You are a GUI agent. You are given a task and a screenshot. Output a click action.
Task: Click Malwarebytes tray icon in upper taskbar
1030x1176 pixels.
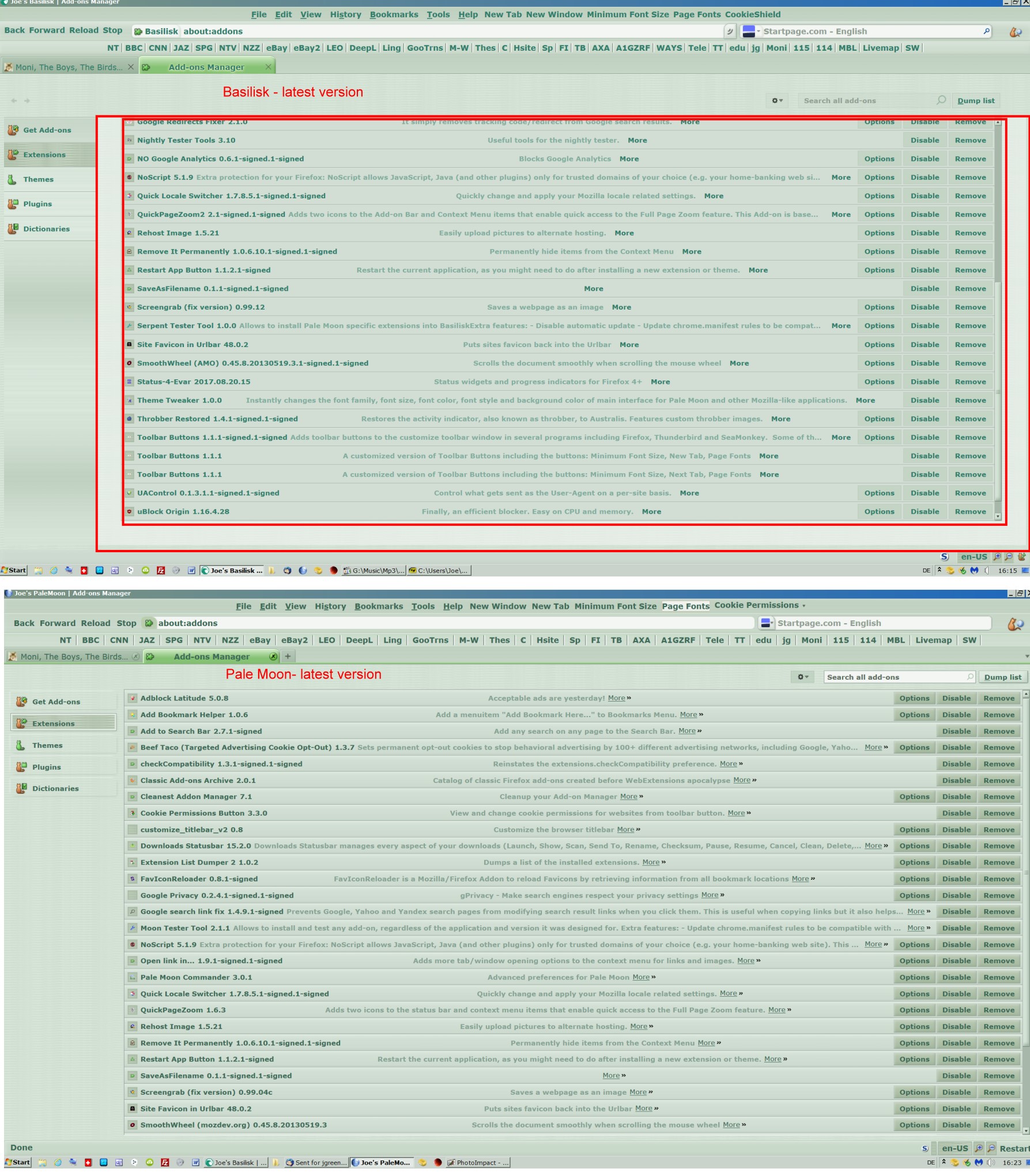click(975, 570)
